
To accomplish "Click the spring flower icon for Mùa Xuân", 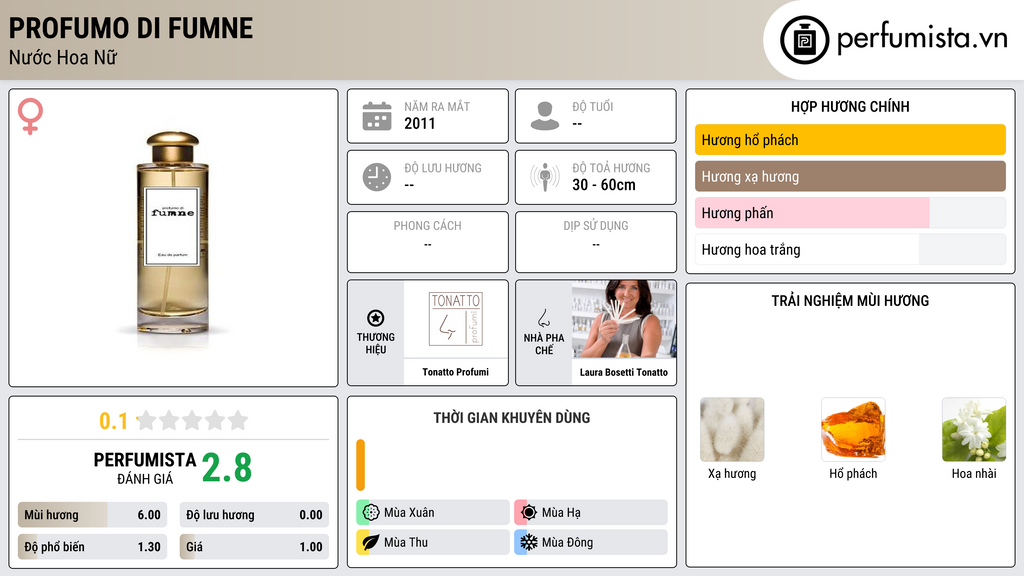I will tap(371, 513).
